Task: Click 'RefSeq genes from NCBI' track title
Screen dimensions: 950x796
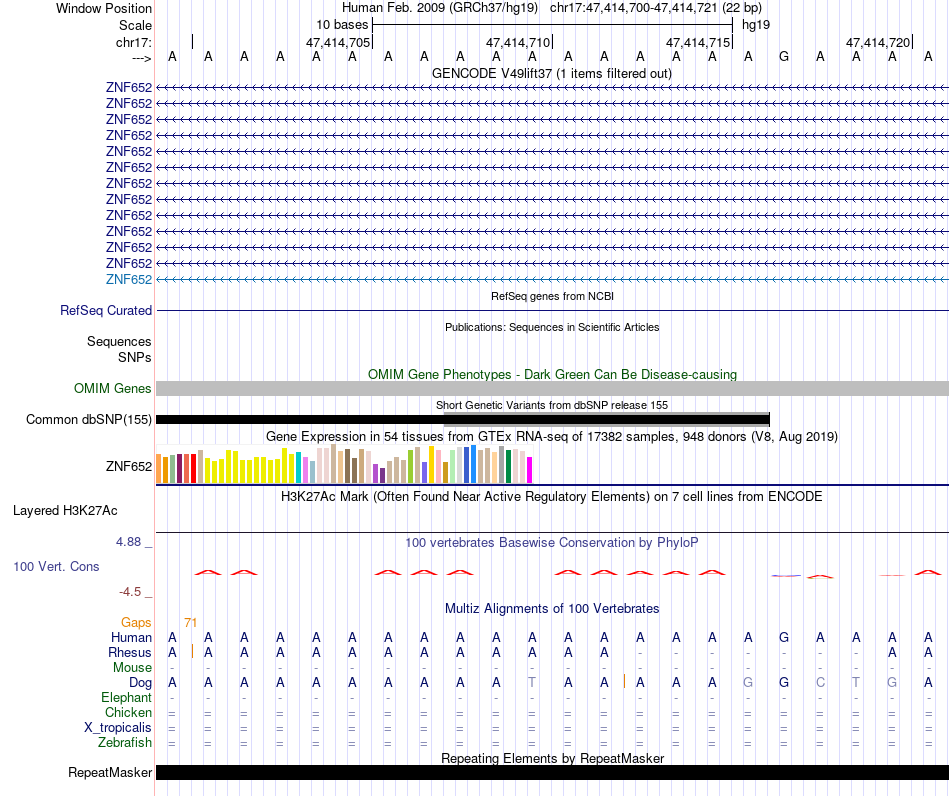Action: pyautogui.click(x=552, y=296)
